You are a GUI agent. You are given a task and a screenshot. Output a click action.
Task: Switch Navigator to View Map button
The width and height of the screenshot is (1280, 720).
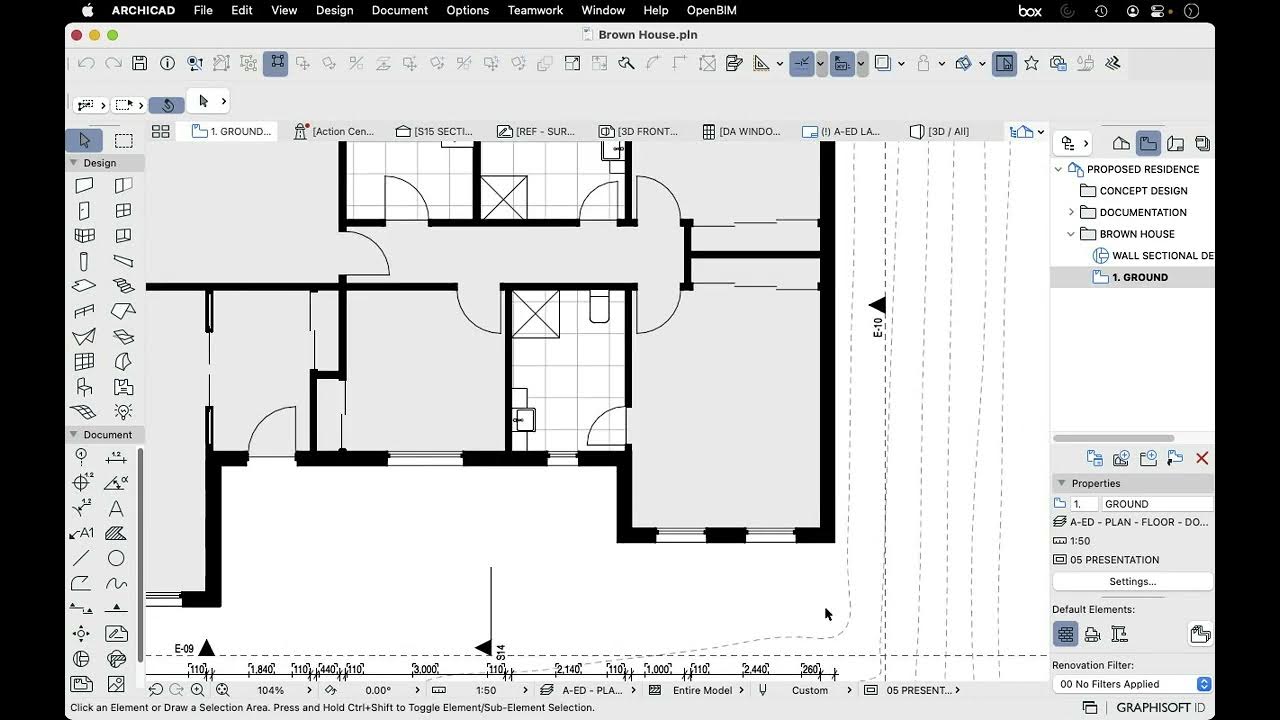point(1148,143)
